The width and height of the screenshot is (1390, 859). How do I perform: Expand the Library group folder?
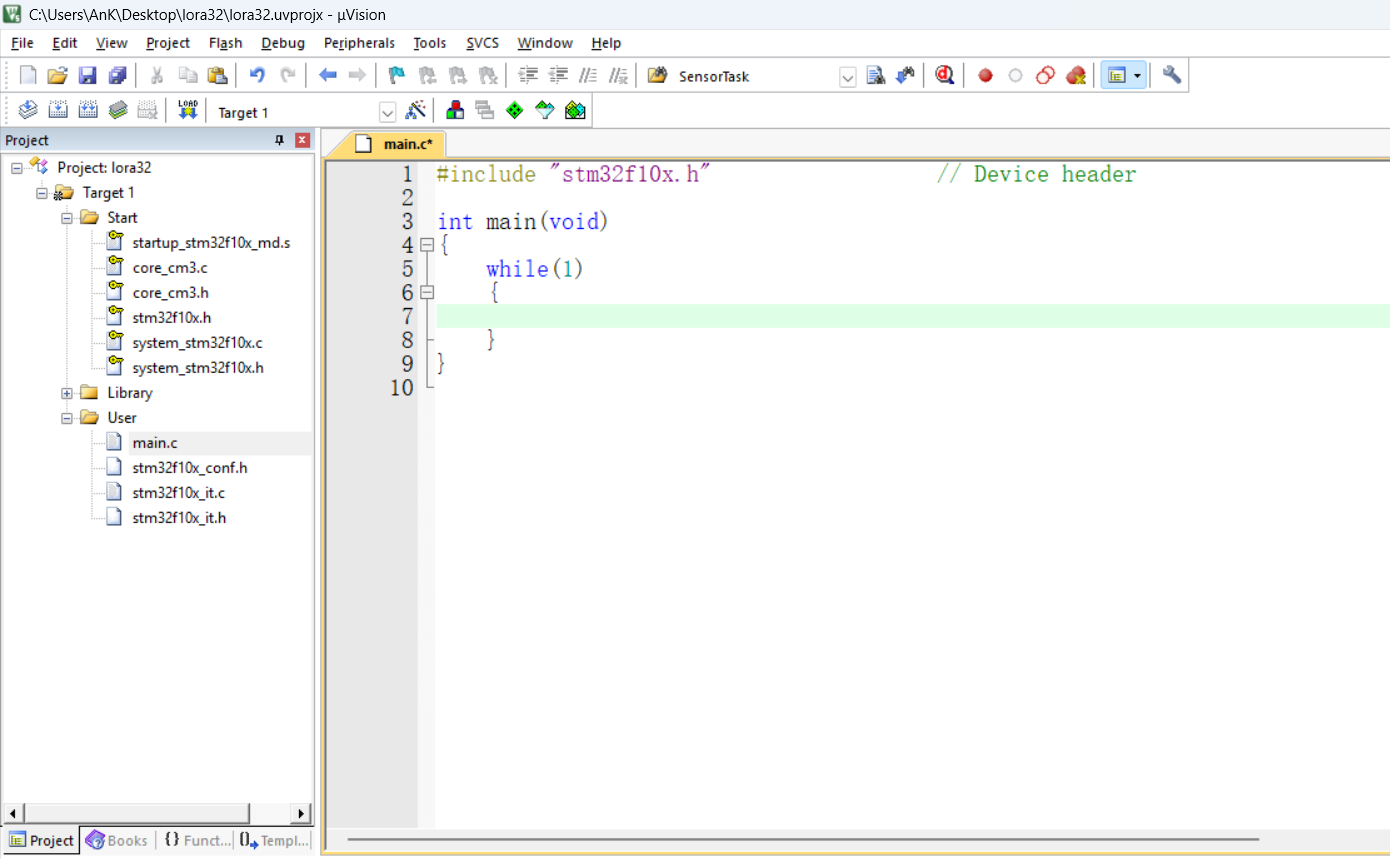click(67, 393)
